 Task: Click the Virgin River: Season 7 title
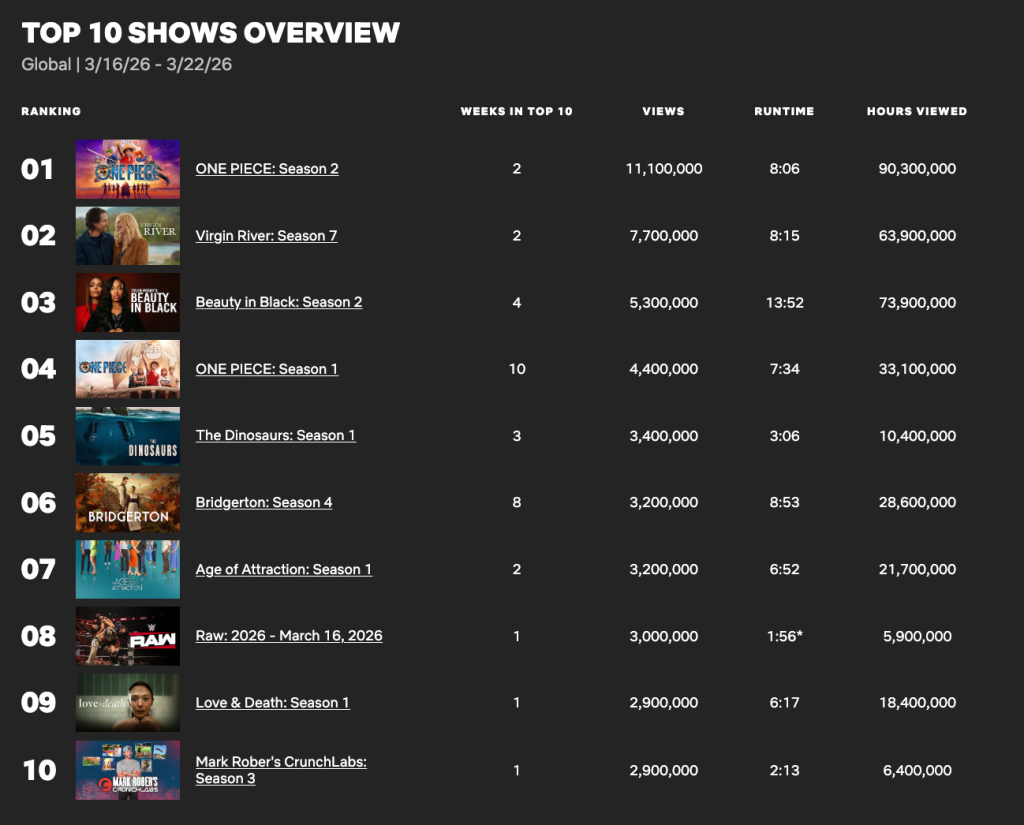point(266,236)
